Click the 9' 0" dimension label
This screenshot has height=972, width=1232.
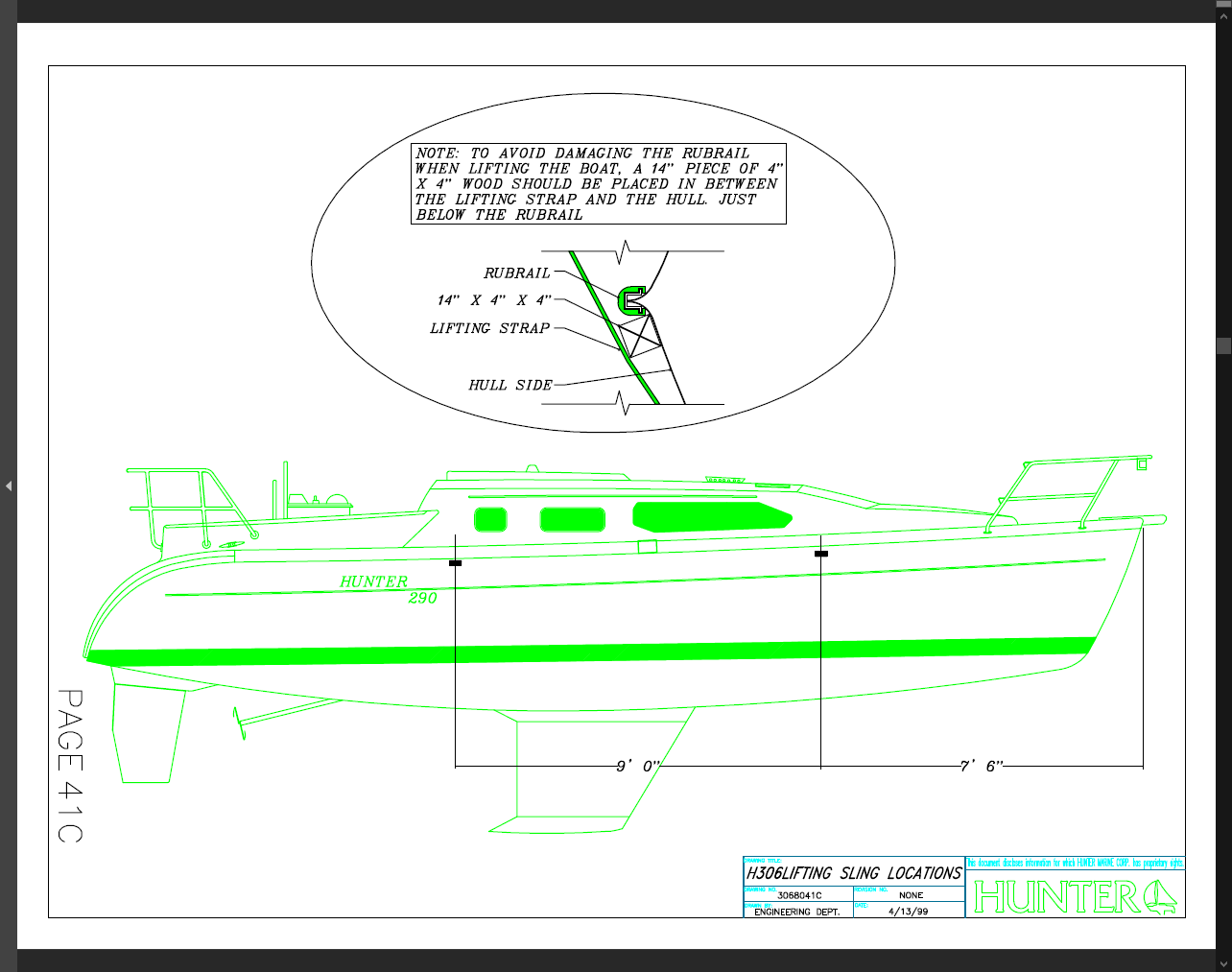pos(638,766)
